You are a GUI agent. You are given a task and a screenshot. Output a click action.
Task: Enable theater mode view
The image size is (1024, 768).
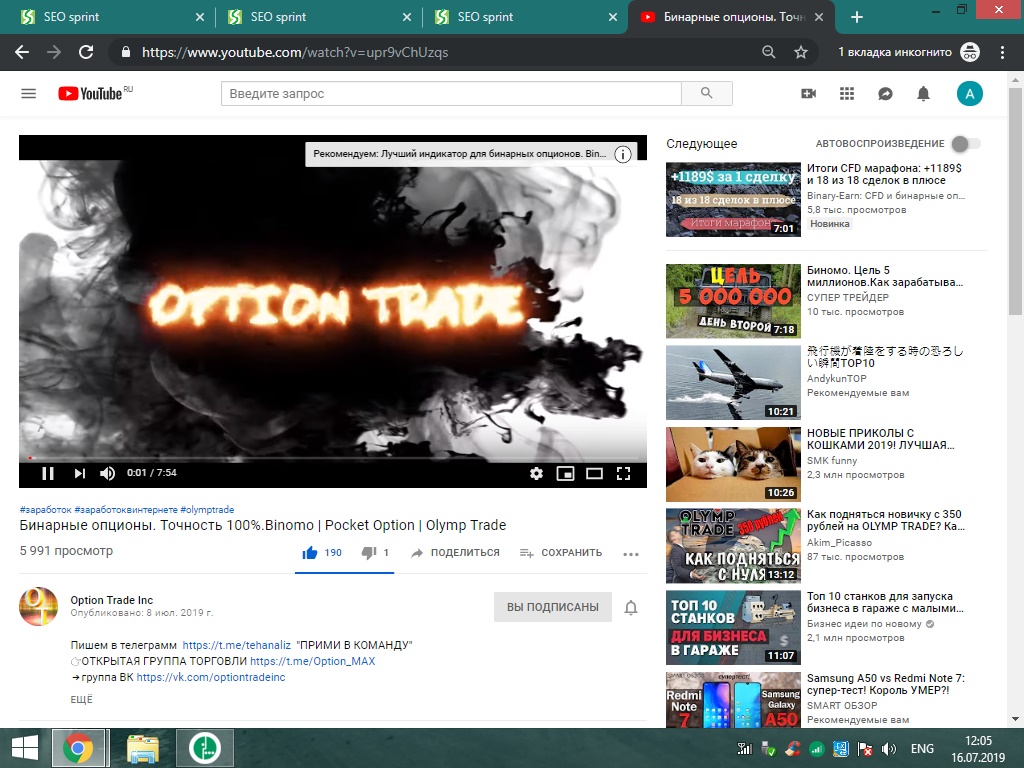(x=594, y=473)
